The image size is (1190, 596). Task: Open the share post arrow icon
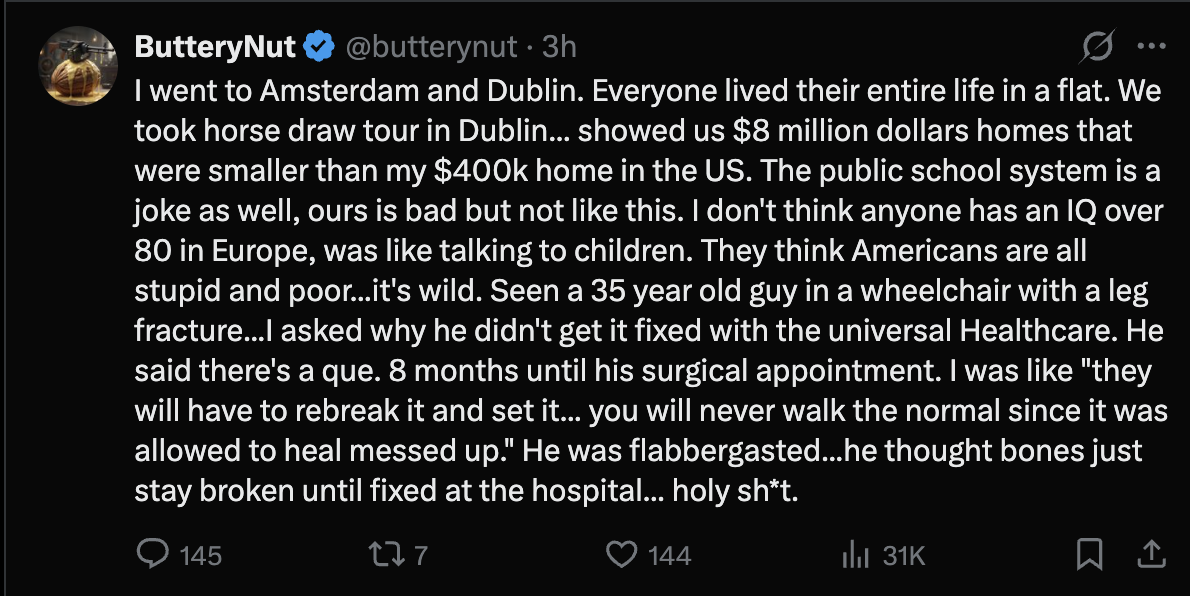pos(1151,554)
